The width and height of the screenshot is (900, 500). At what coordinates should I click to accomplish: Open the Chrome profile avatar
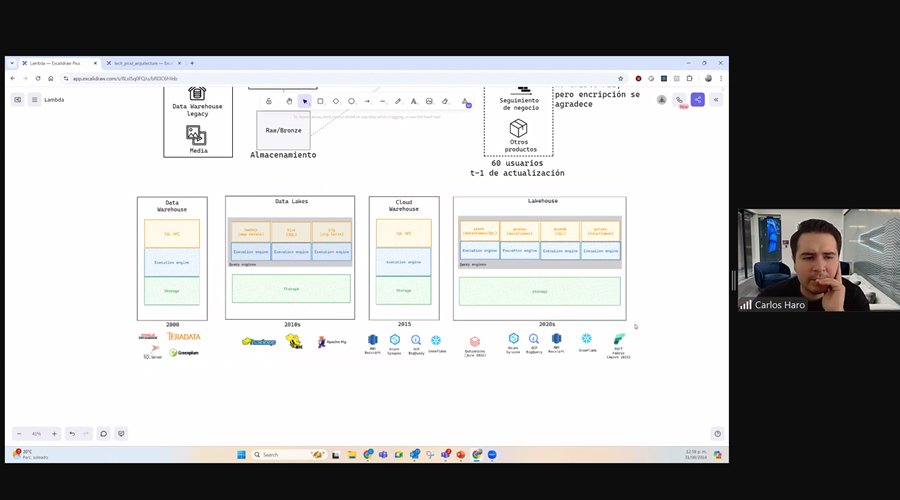[708, 79]
